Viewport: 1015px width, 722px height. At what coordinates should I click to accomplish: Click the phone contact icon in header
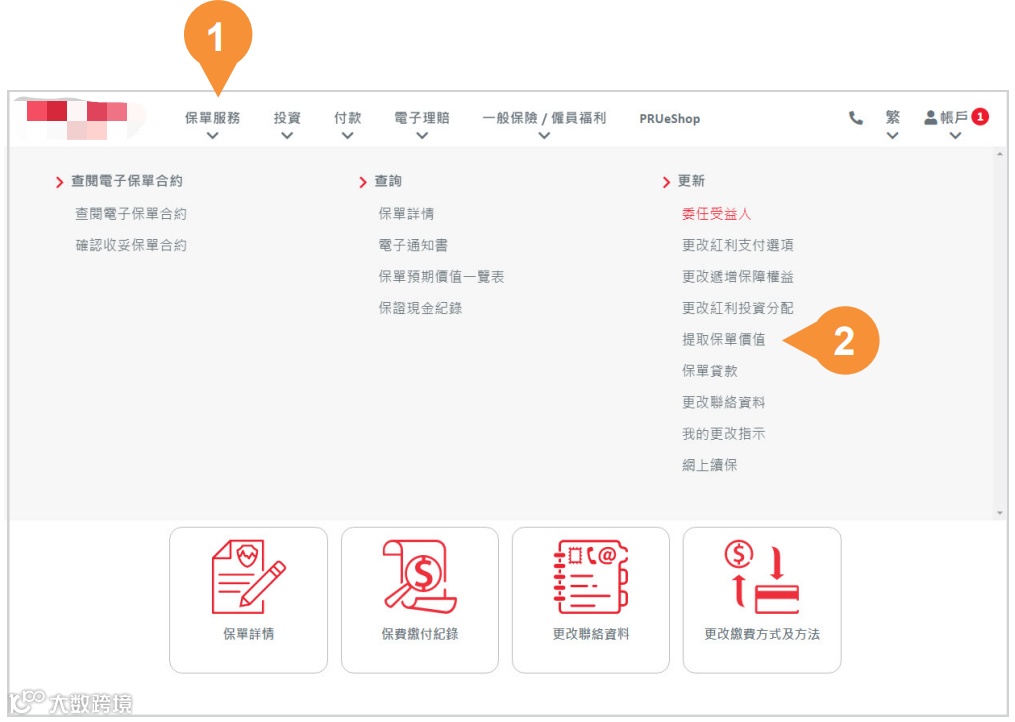coord(855,119)
